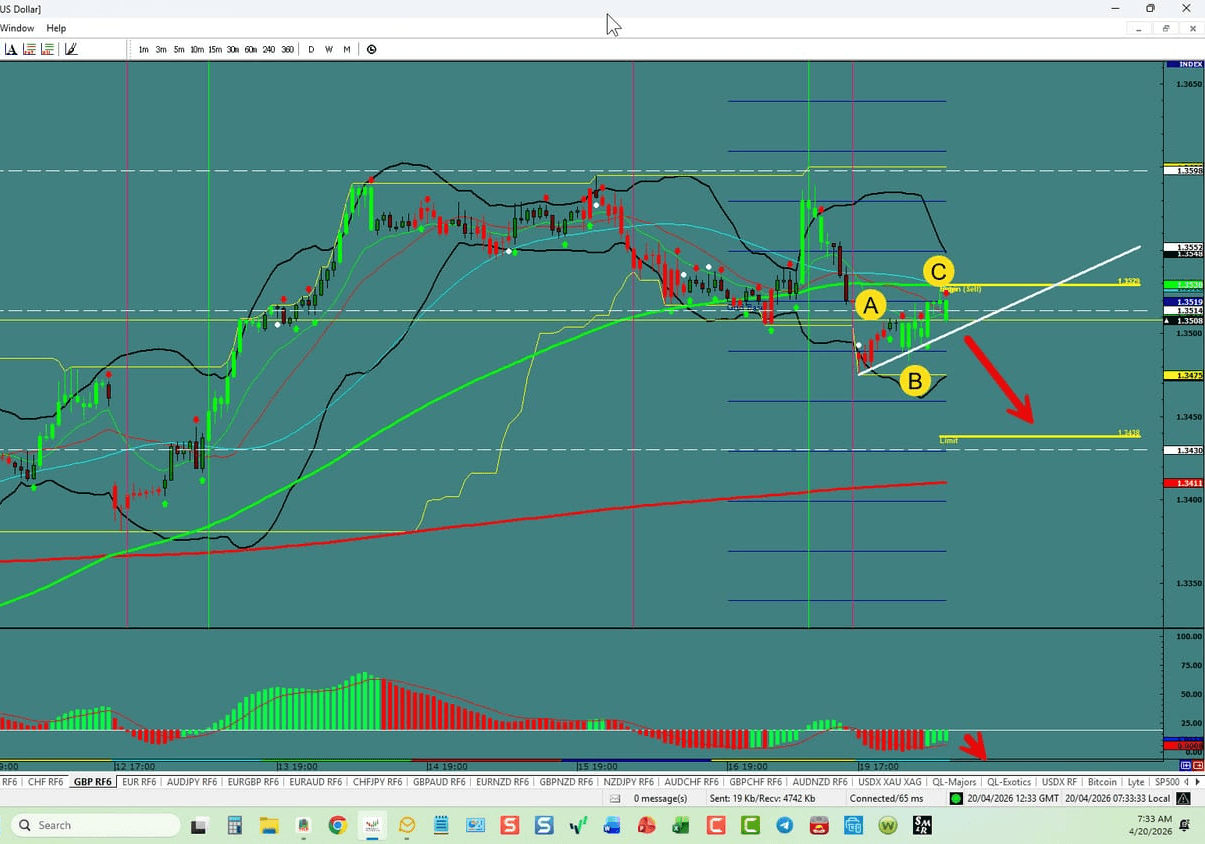
Task: Open the second chart-list toolbar icon
Action: click(x=30, y=49)
